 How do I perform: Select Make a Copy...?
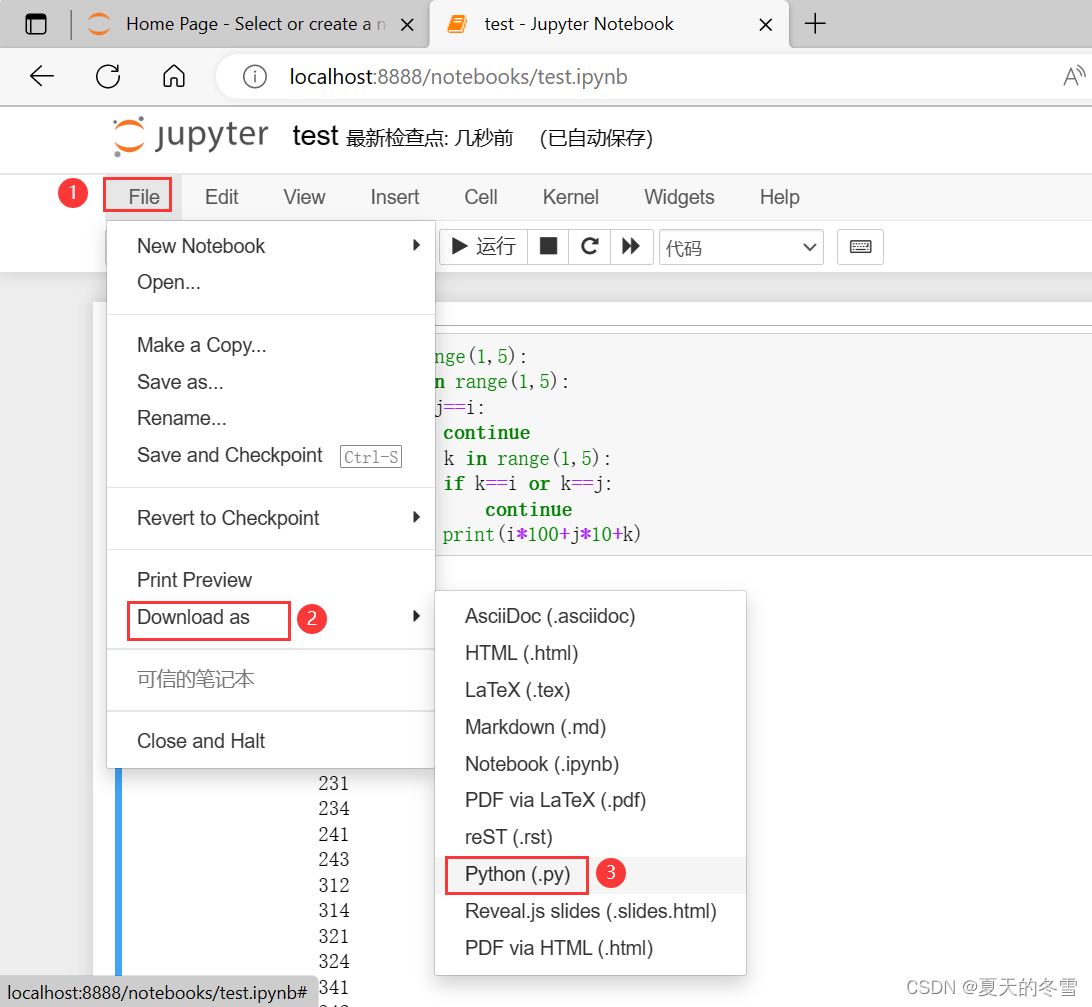[x=271, y=345]
